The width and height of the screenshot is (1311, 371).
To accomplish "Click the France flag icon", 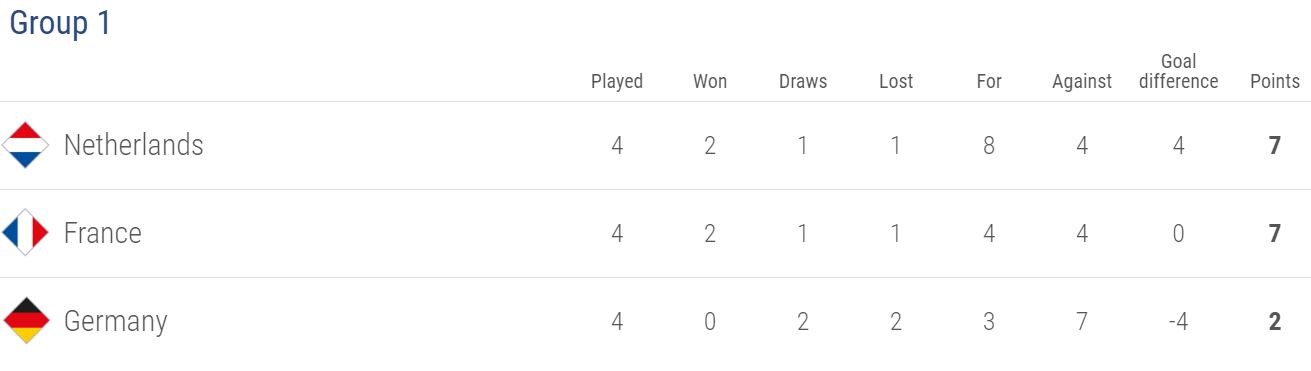I will (x=25, y=233).
